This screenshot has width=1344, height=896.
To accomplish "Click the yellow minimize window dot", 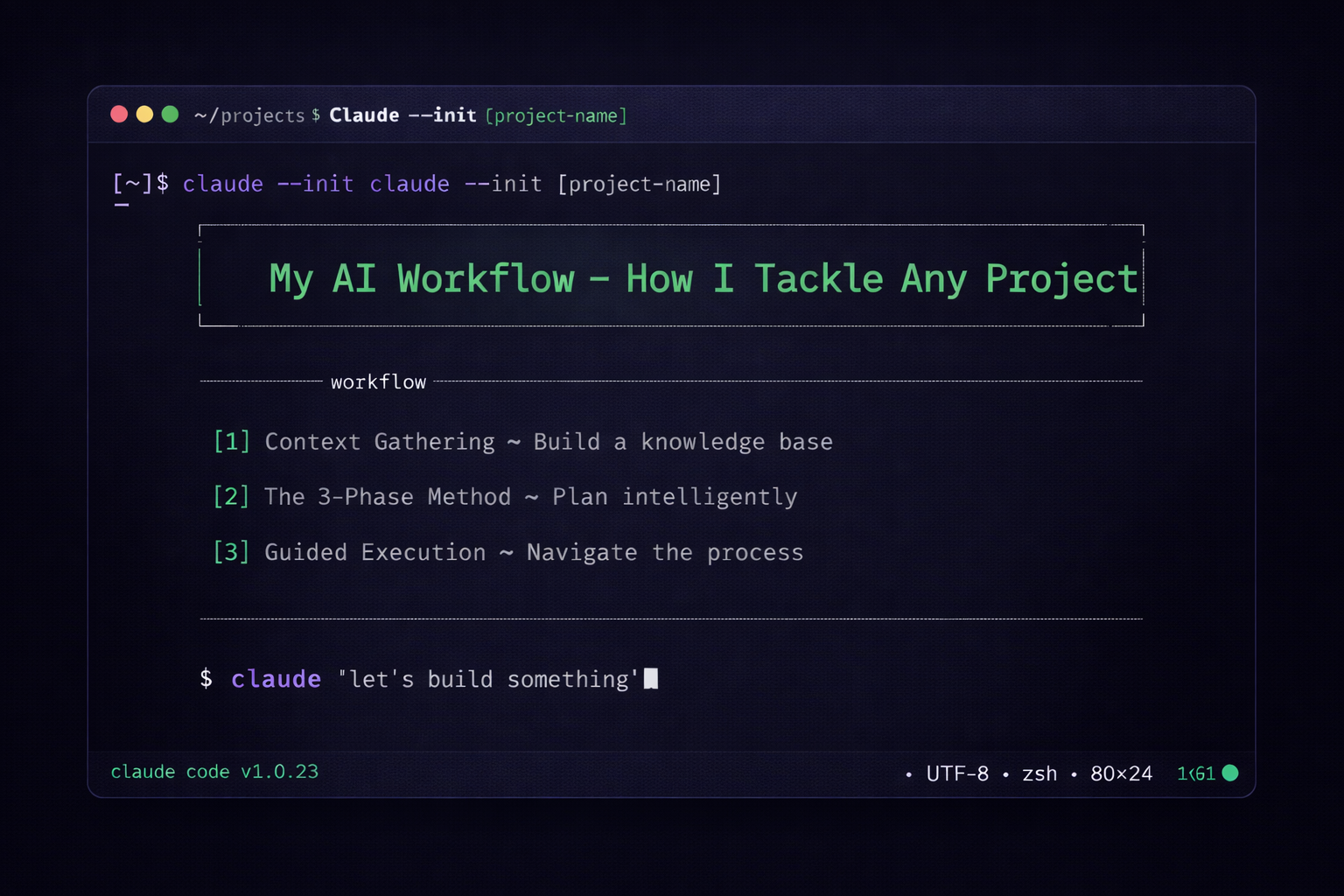I will click(144, 114).
